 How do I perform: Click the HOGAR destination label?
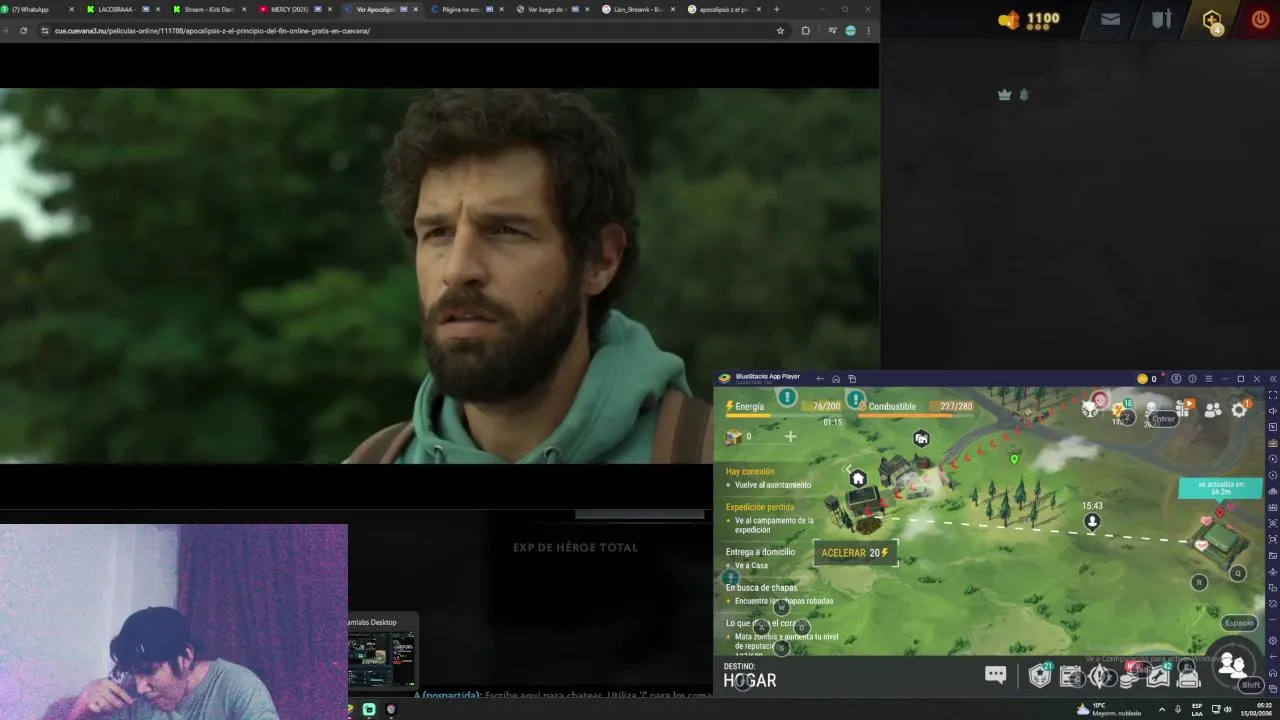pyautogui.click(x=750, y=681)
